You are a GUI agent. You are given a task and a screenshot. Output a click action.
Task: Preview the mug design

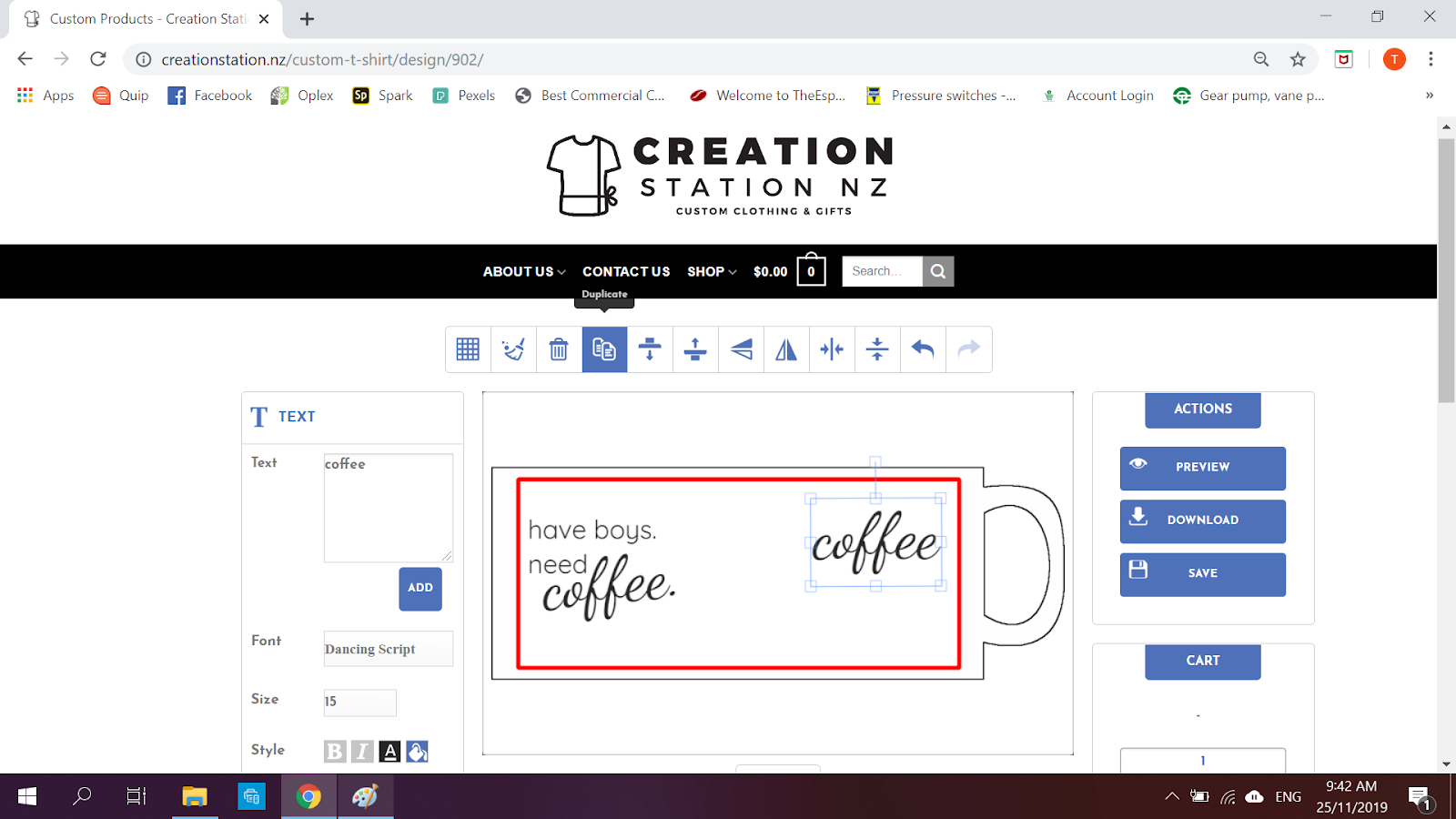[1203, 468]
